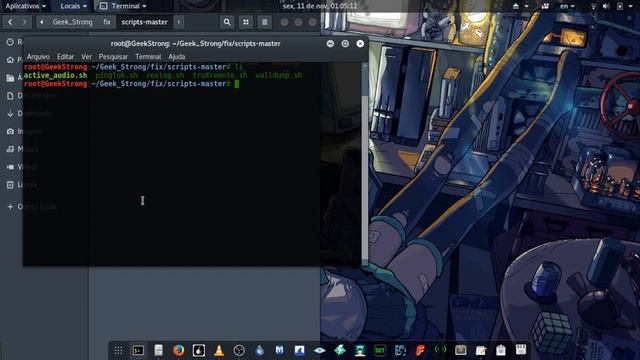Open the Trash icon in Files sidebar
Viewport: 640px width, 360px height.
(10, 185)
